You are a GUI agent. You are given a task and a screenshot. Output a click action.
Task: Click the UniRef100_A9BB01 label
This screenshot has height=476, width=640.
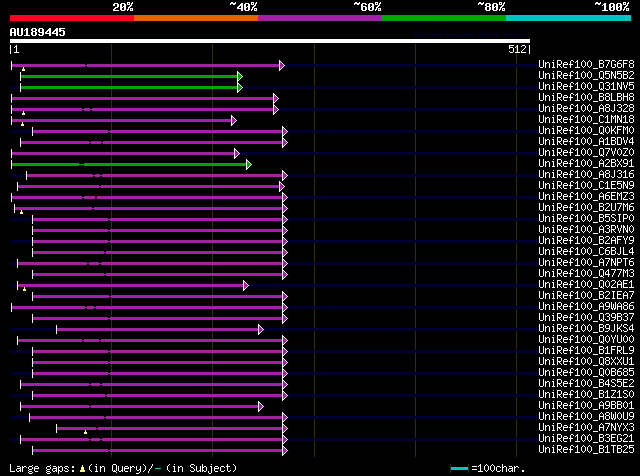[586, 406]
